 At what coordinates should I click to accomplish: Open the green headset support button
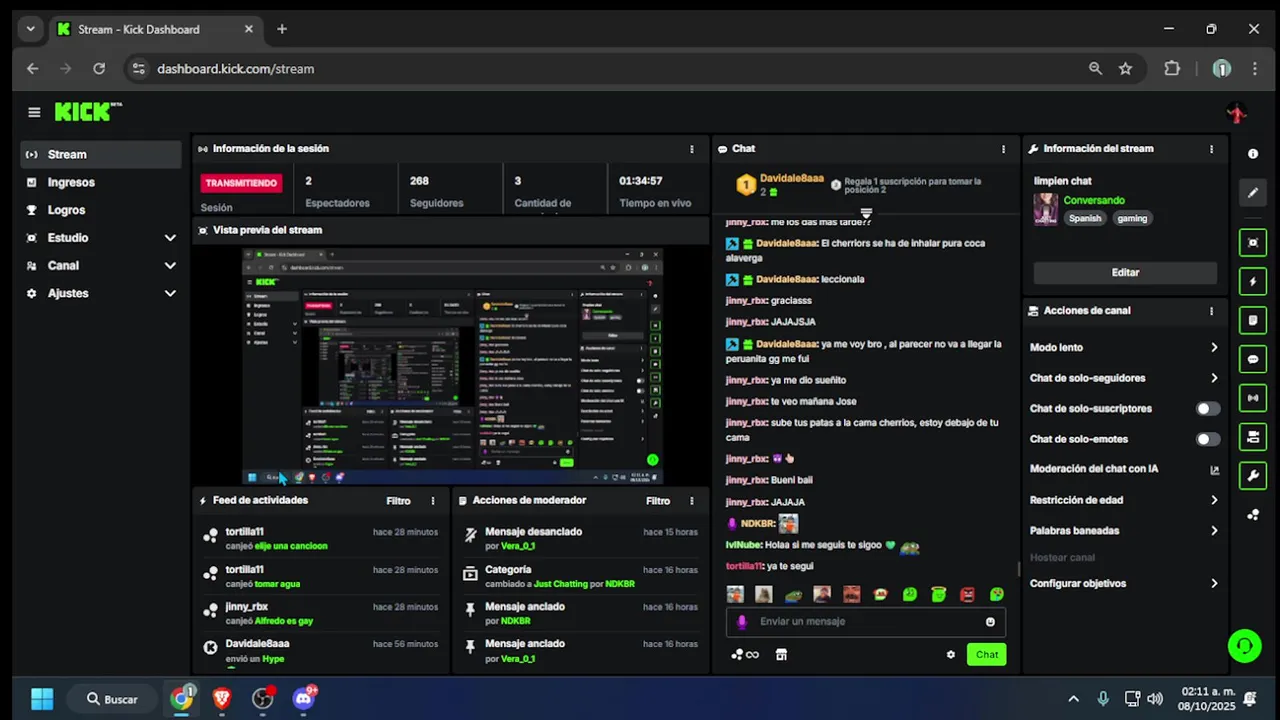(x=1244, y=646)
